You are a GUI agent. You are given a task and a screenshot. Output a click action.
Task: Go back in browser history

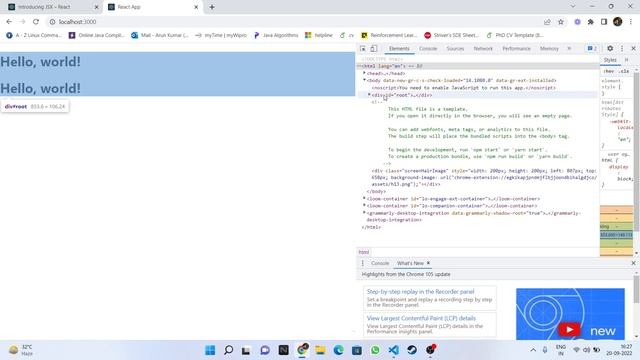click(x=9, y=22)
